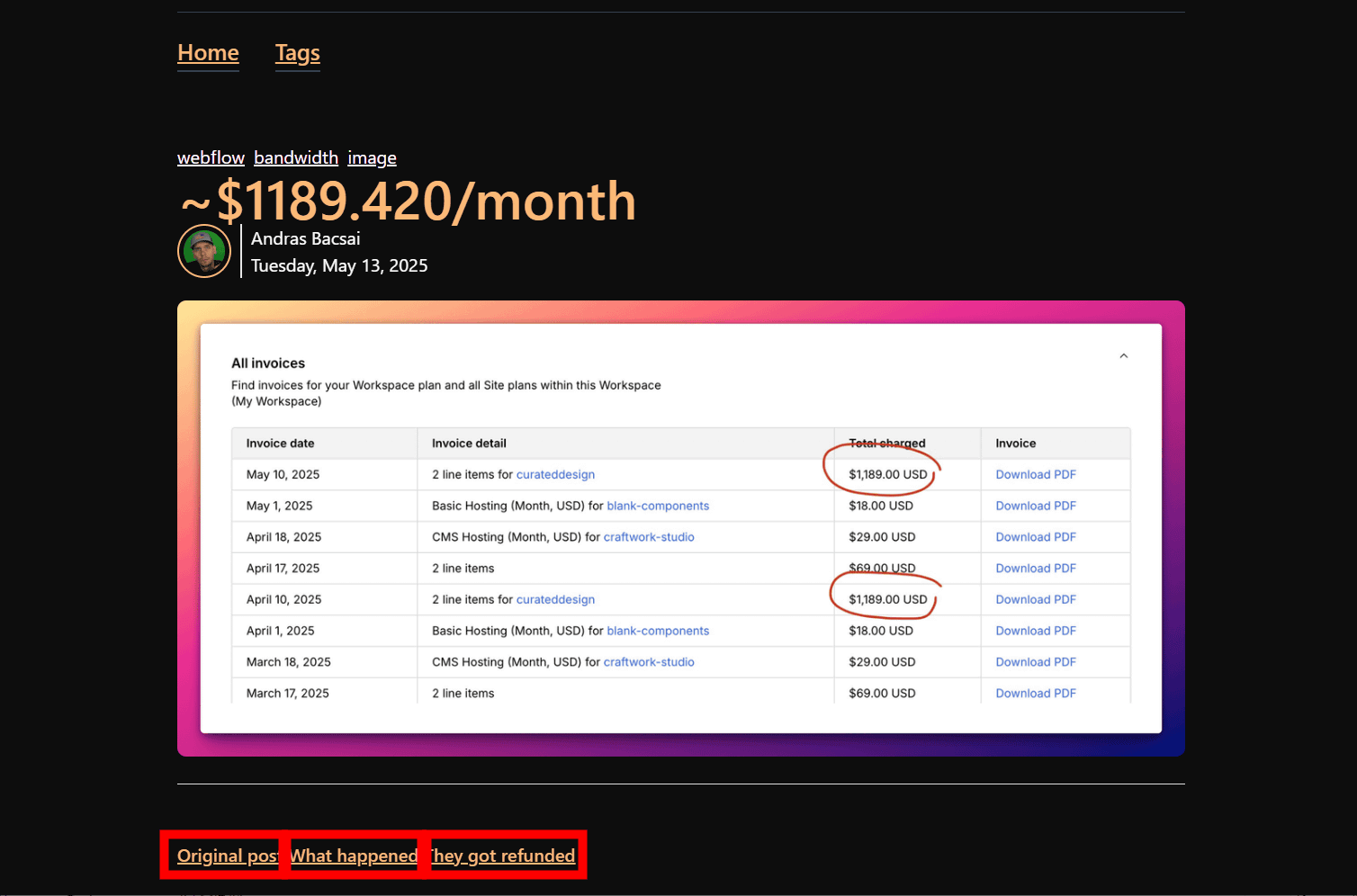This screenshot has height=896, width=1357.
Task: Open the Tags navigation link
Action: (x=298, y=53)
